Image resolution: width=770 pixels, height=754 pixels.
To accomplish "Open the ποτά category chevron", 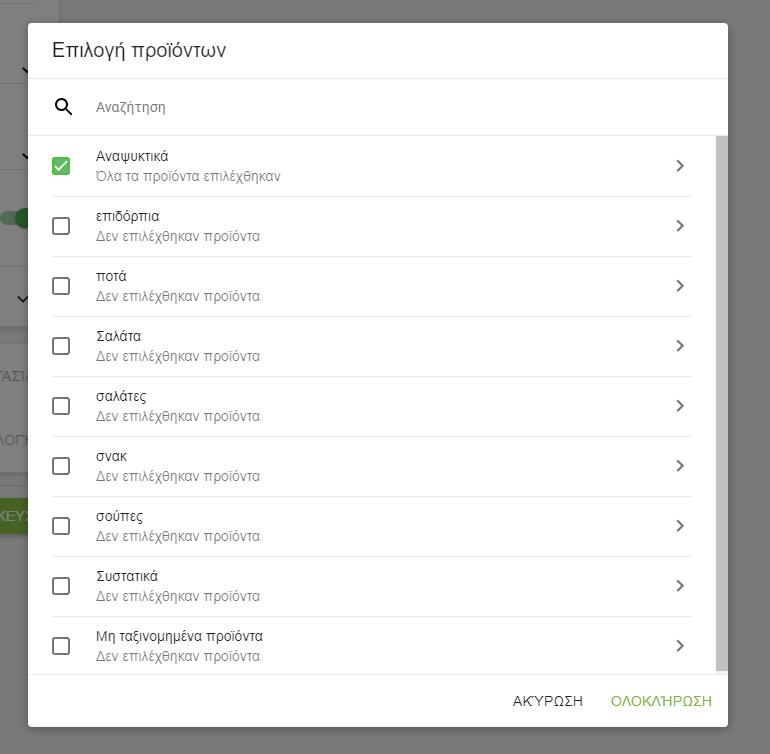I will pos(680,286).
